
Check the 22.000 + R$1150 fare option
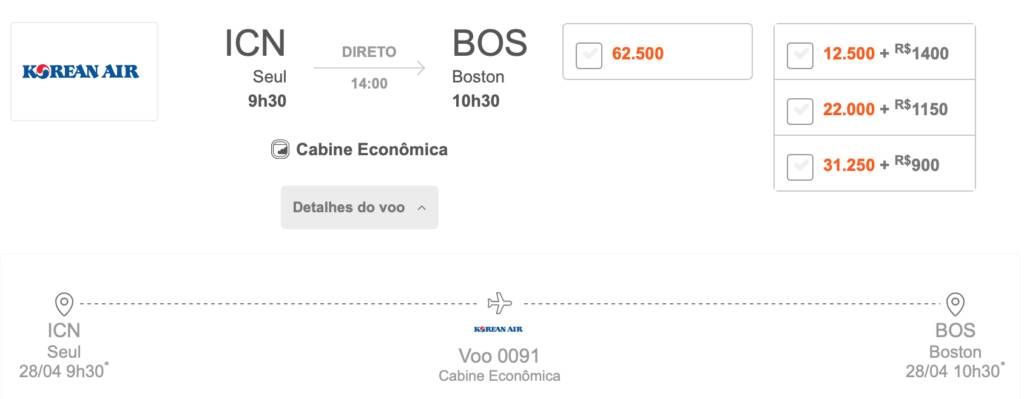point(800,111)
